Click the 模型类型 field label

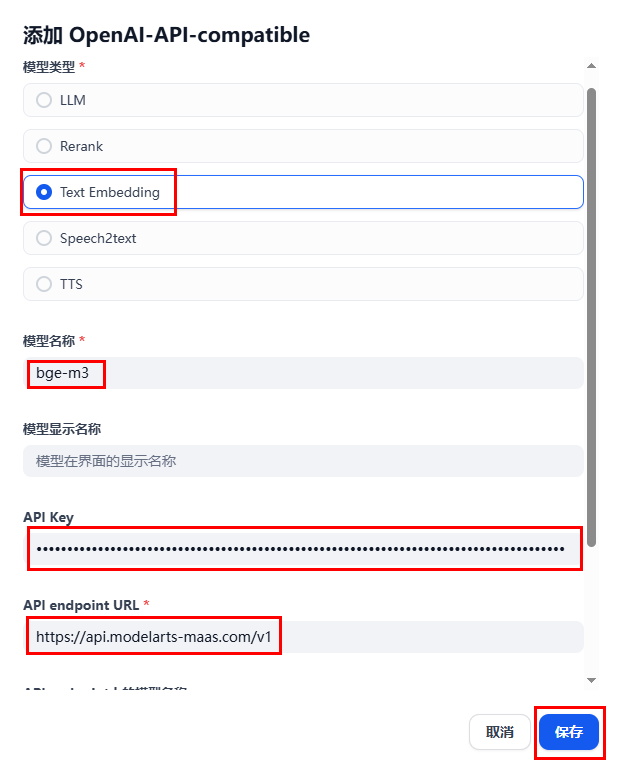pyautogui.click(x=49, y=66)
